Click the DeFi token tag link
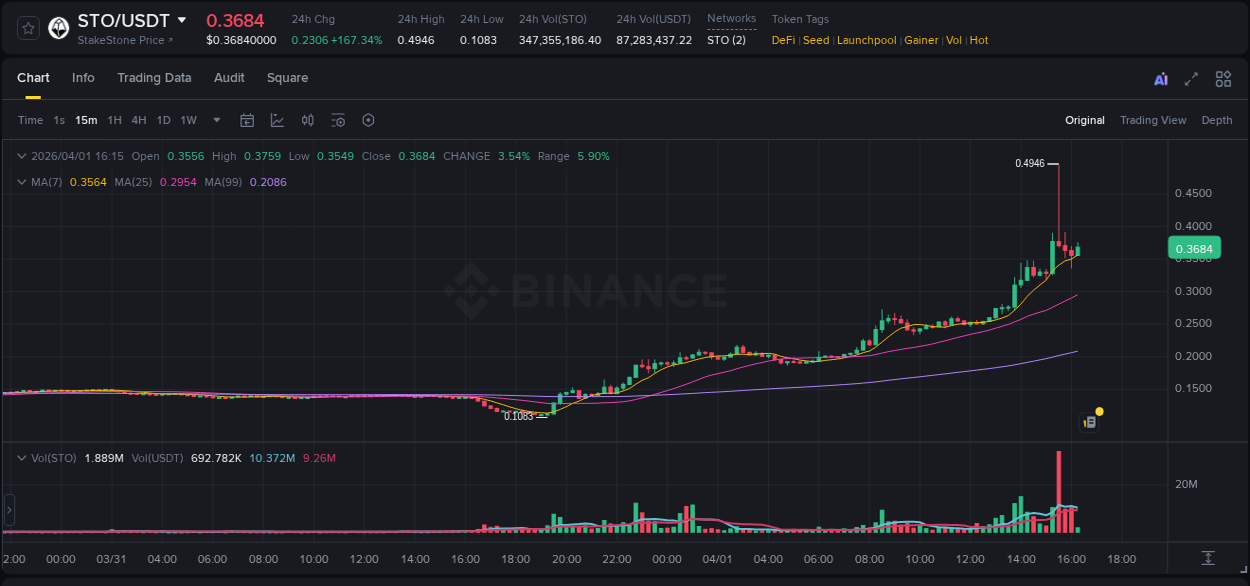Screen dimensions: 1250x586 point(783,40)
